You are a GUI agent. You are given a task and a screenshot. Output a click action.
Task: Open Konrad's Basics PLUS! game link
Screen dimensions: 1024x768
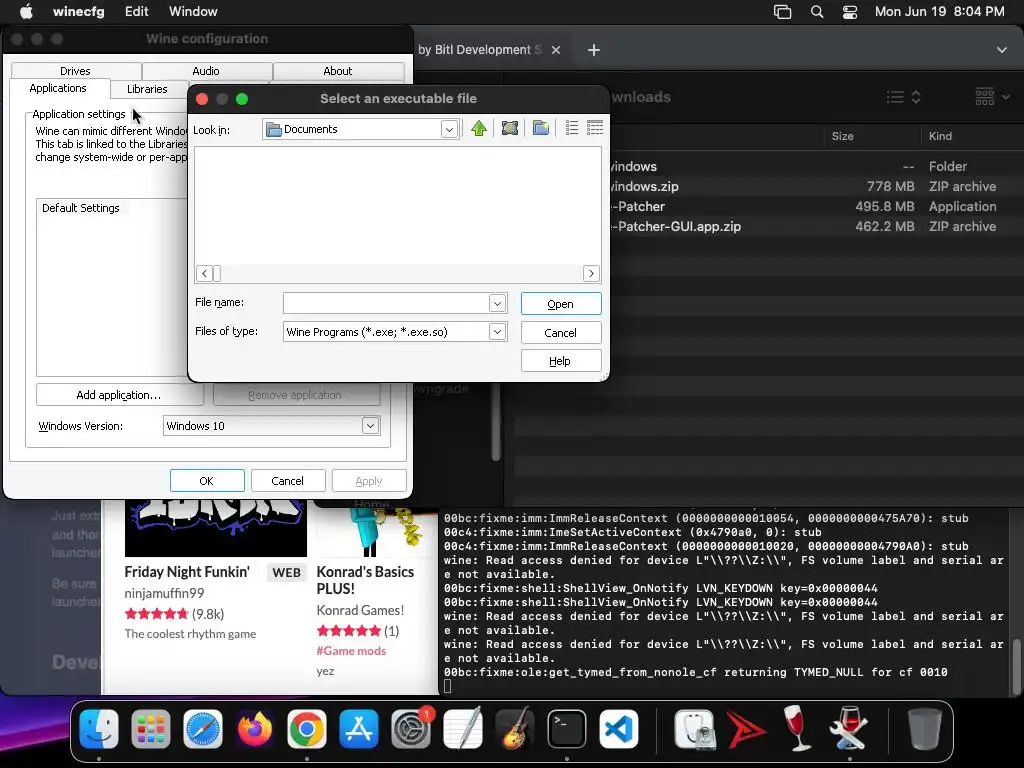tap(365, 580)
